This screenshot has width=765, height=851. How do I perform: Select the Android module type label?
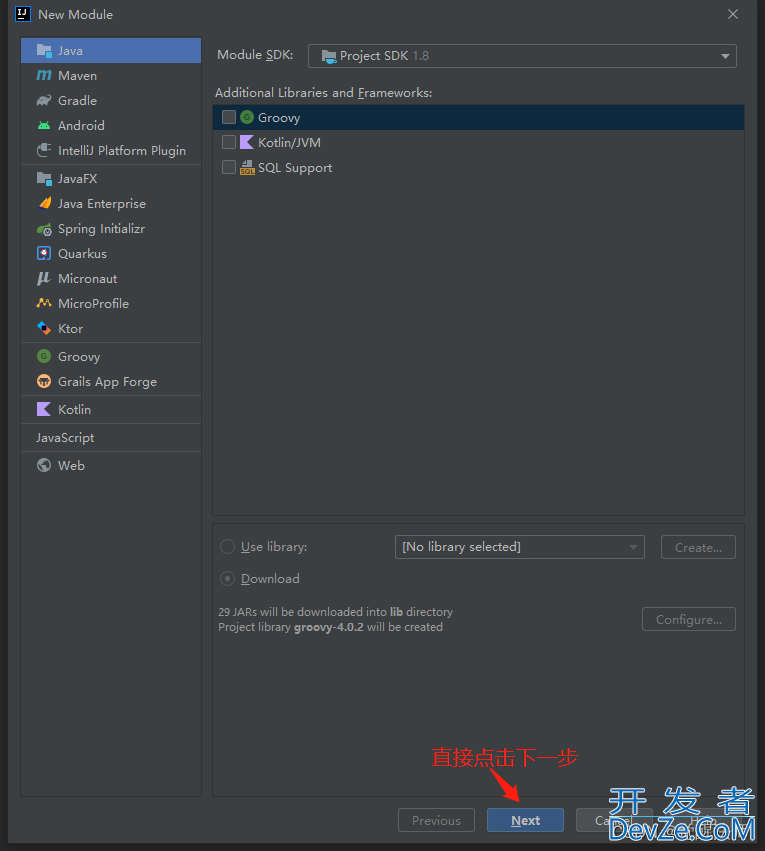tap(81, 125)
